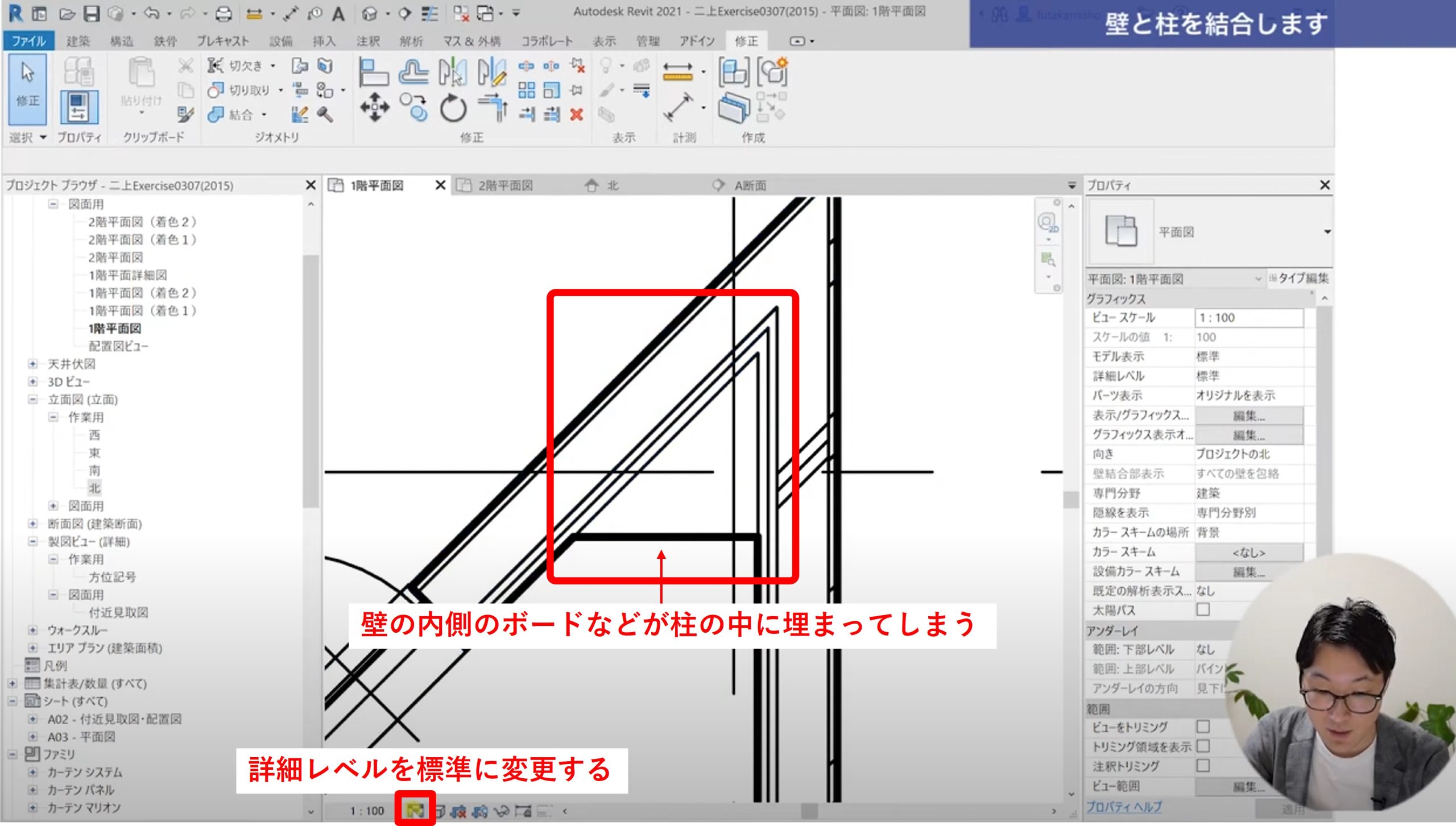Image resolution: width=1456 pixels, height=826 pixels.
Task: Open the detail level icon in the view bar
Action: pyautogui.click(x=415, y=810)
